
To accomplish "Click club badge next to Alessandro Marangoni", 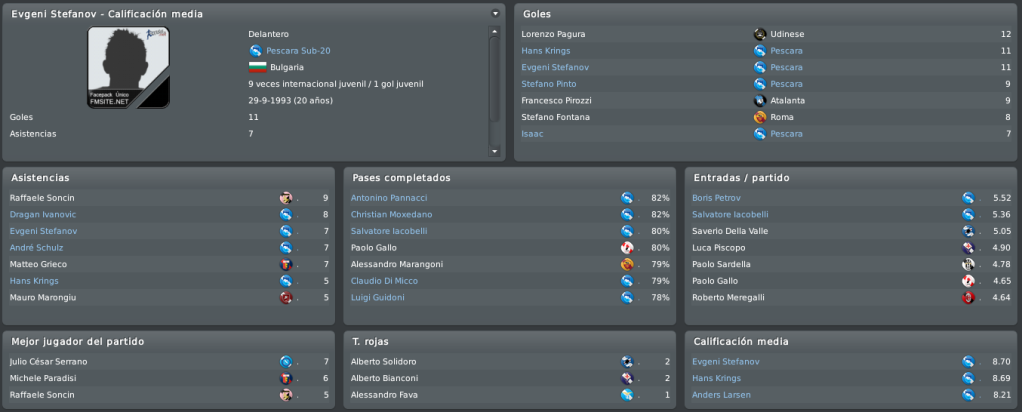I will 627,265.
